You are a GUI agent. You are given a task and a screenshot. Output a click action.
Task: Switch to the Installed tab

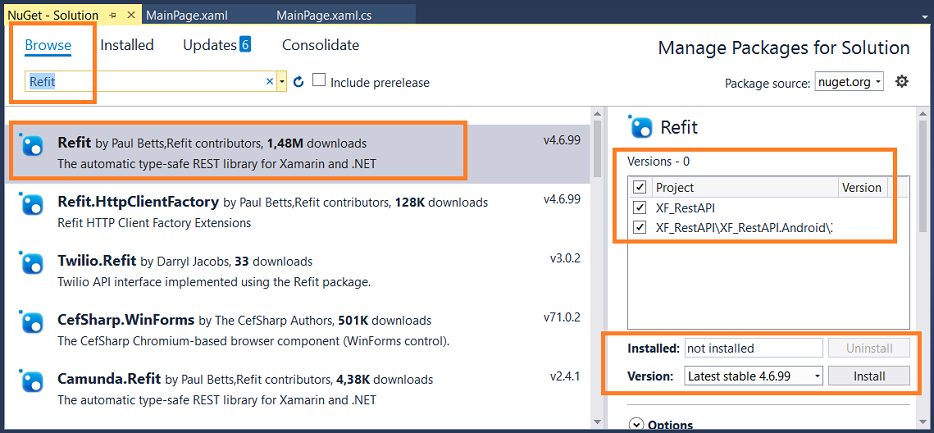tap(127, 45)
